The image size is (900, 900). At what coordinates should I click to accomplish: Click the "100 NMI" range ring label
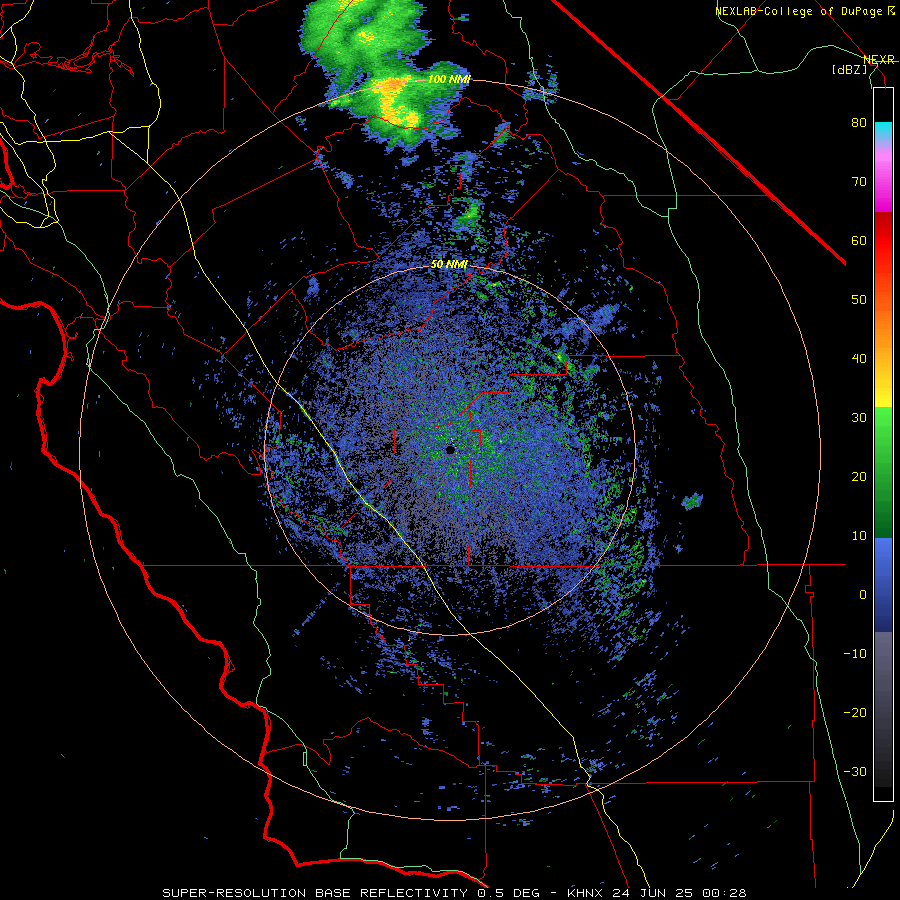(x=449, y=79)
